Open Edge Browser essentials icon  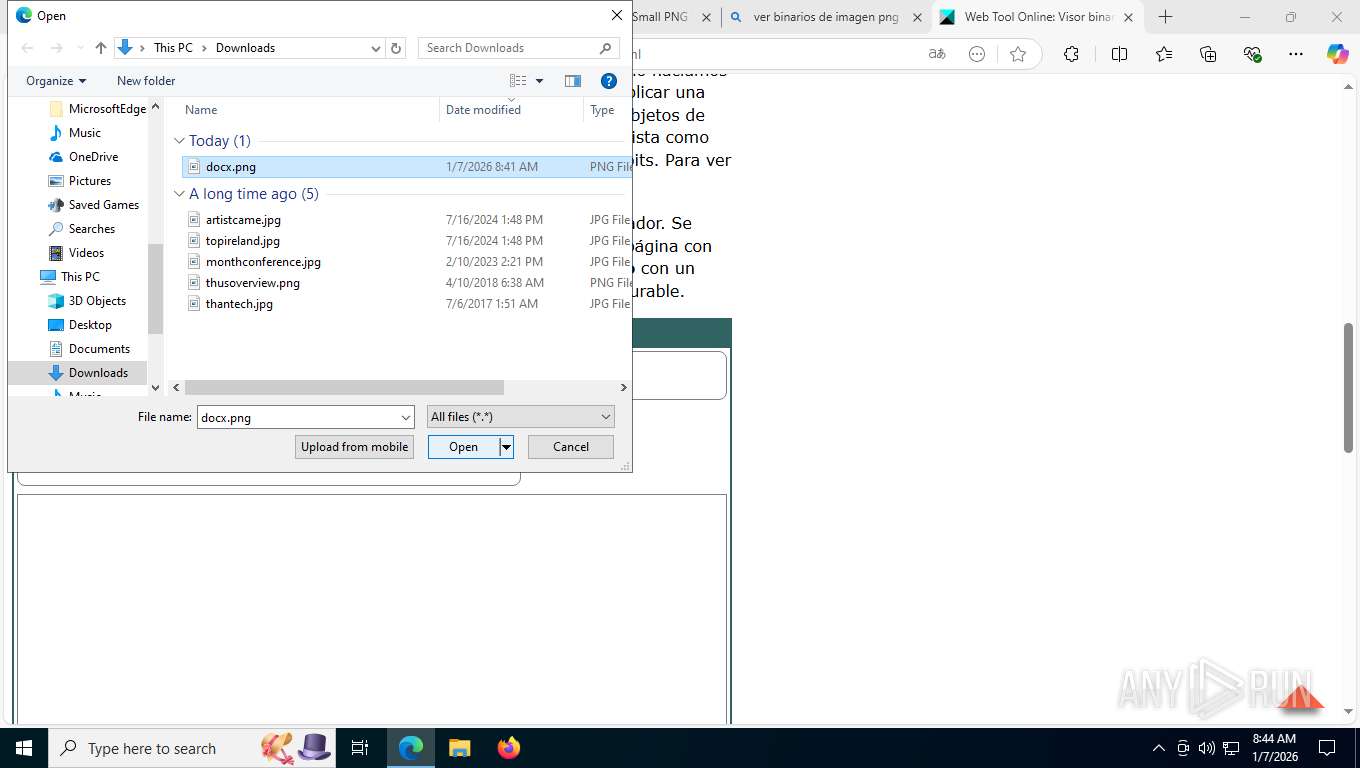(1253, 54)
